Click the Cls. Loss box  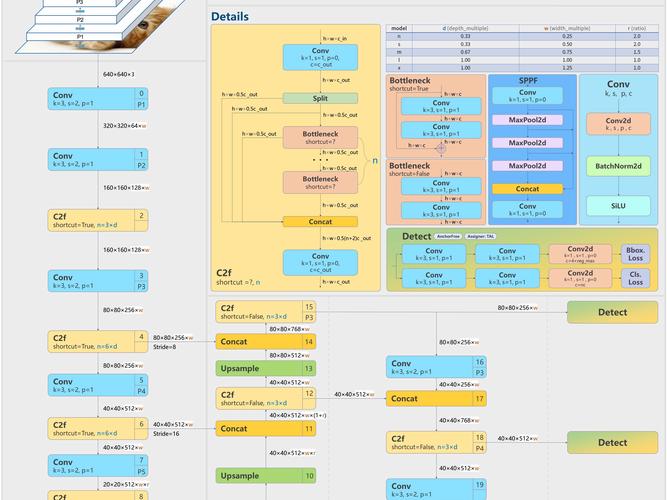coord(635,278)
